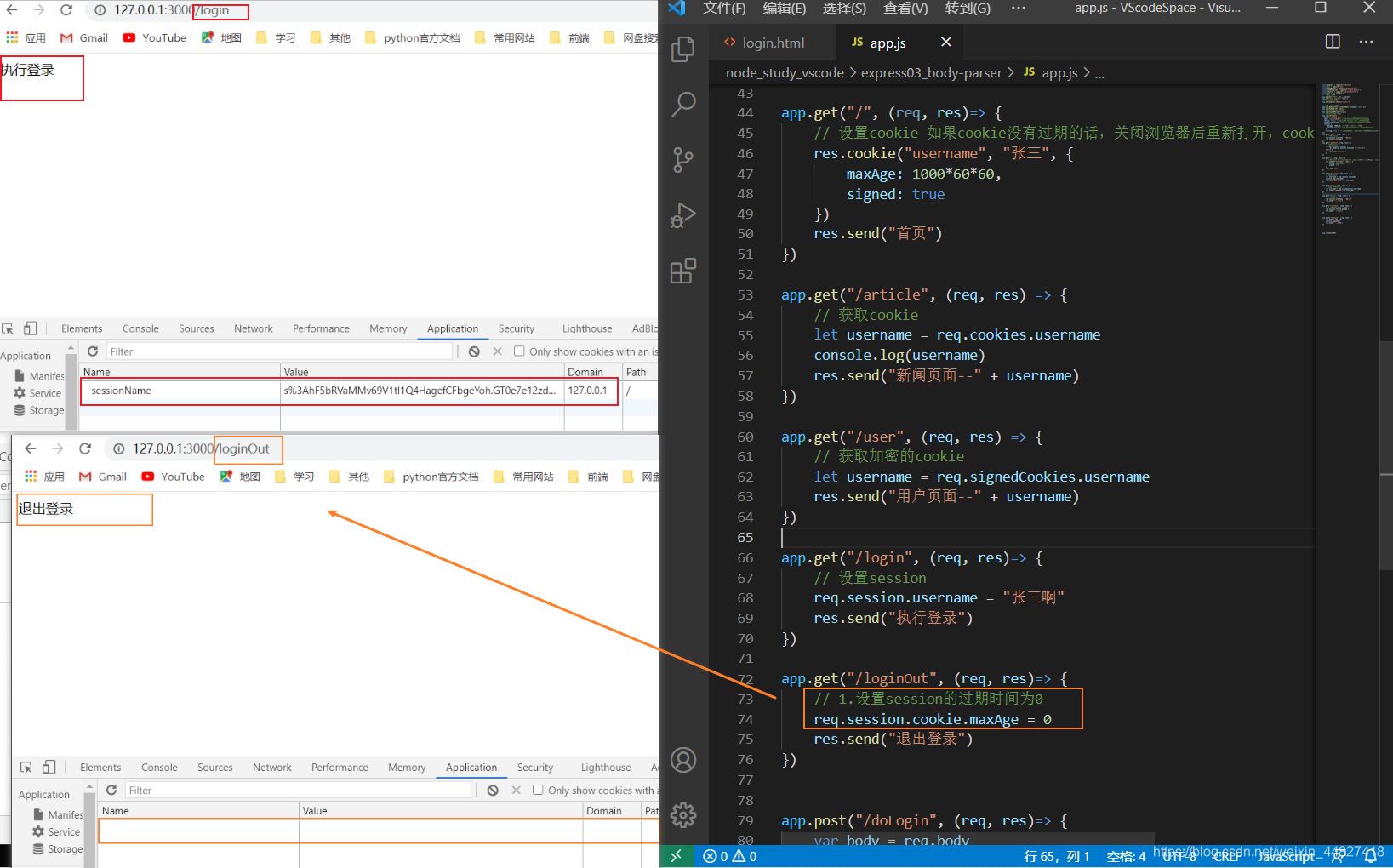Click the remote window icon in status bar
Image resolution: width=1393 pixels, height=868 pixels.
676,856
